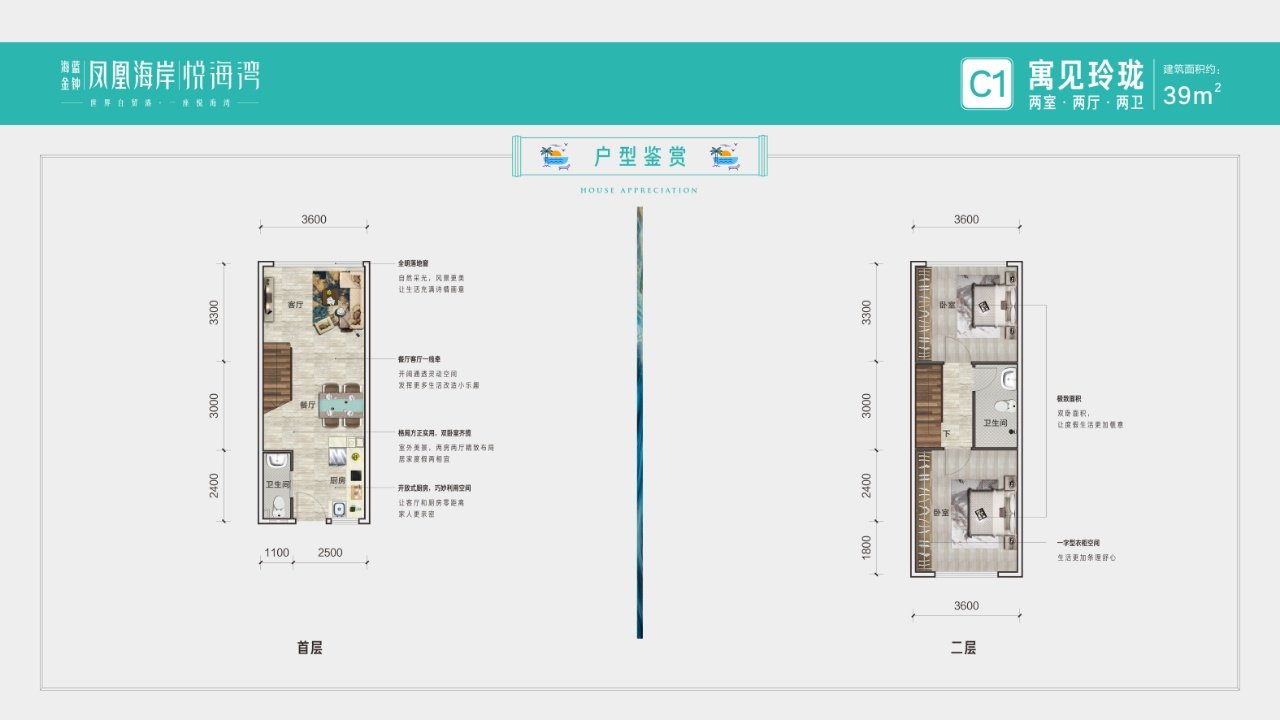This screenshot has height=720, width=1280.
Task: Click the 3000 dimension beside the second-floor plan
Action: (866, 405)
